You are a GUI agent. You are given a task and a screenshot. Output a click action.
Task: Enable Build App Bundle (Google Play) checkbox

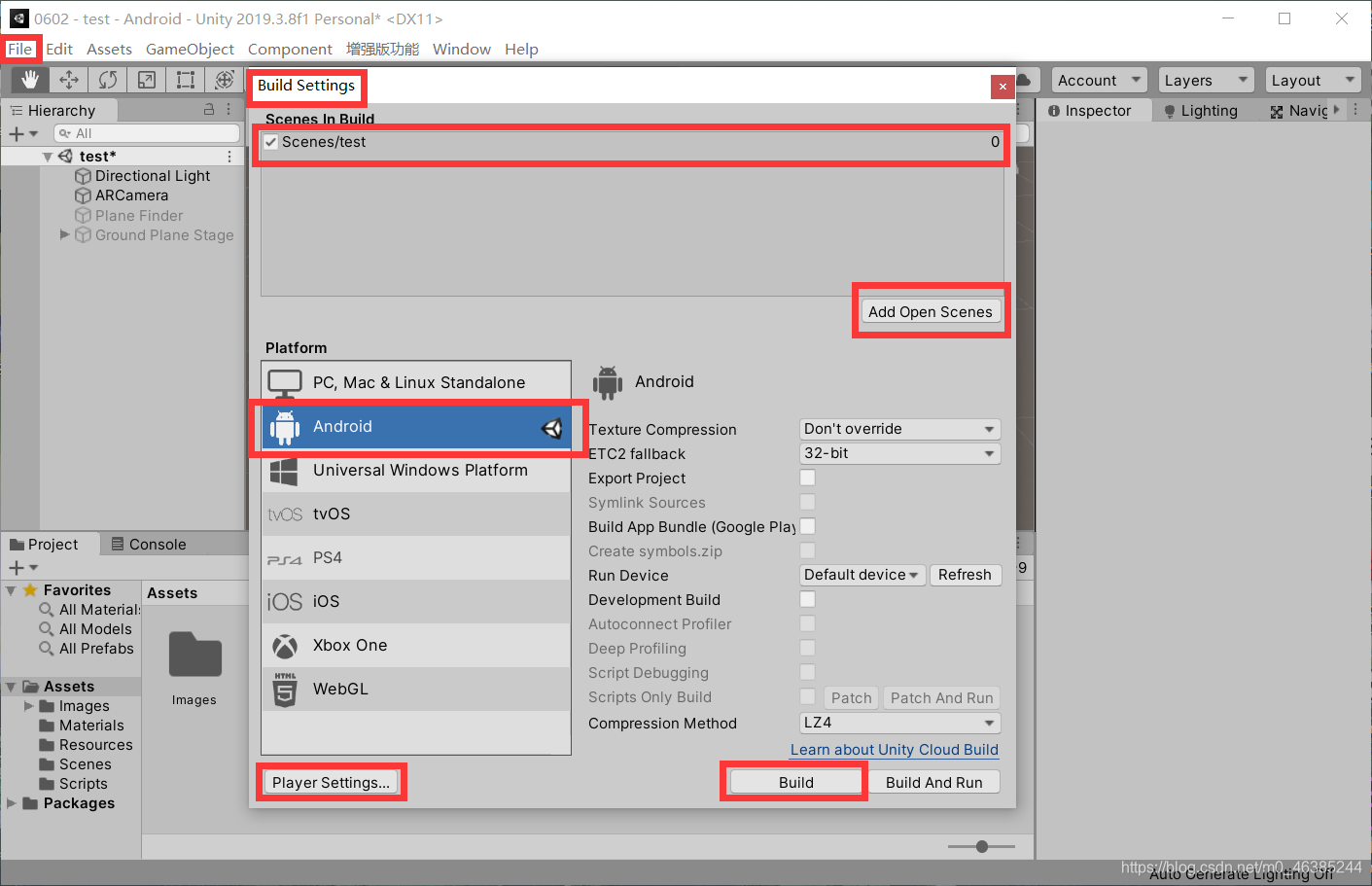click(807, 526)
